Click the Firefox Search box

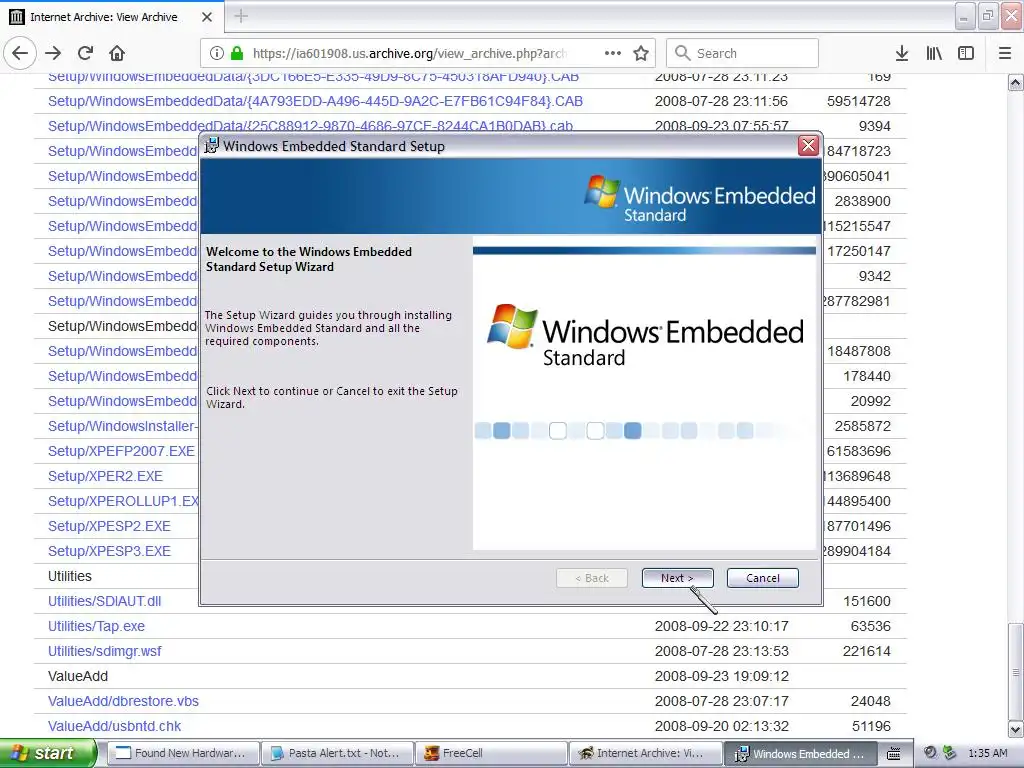tap(743, 53)
